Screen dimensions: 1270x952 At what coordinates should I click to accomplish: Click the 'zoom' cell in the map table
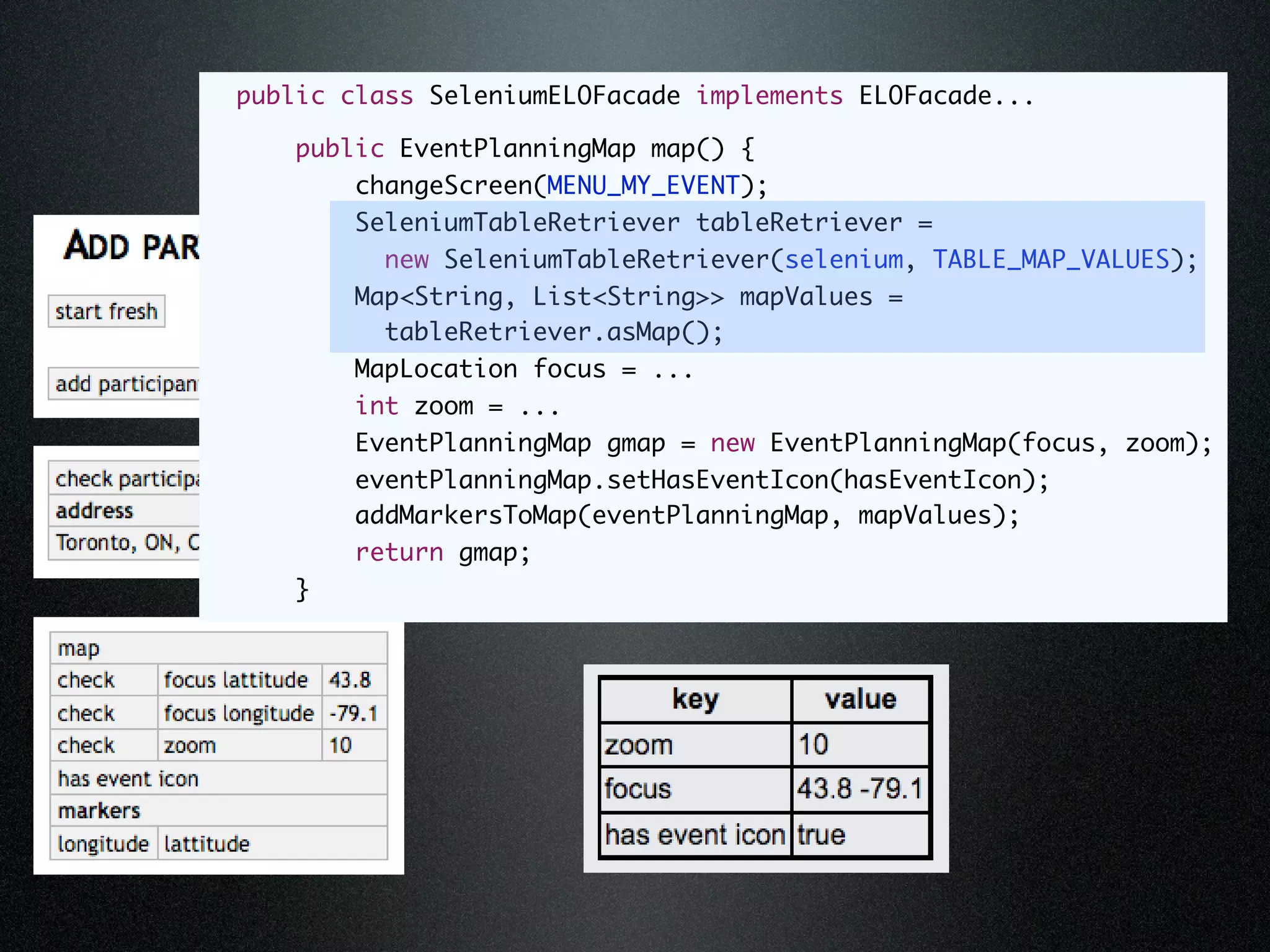(x=240, y=746)
